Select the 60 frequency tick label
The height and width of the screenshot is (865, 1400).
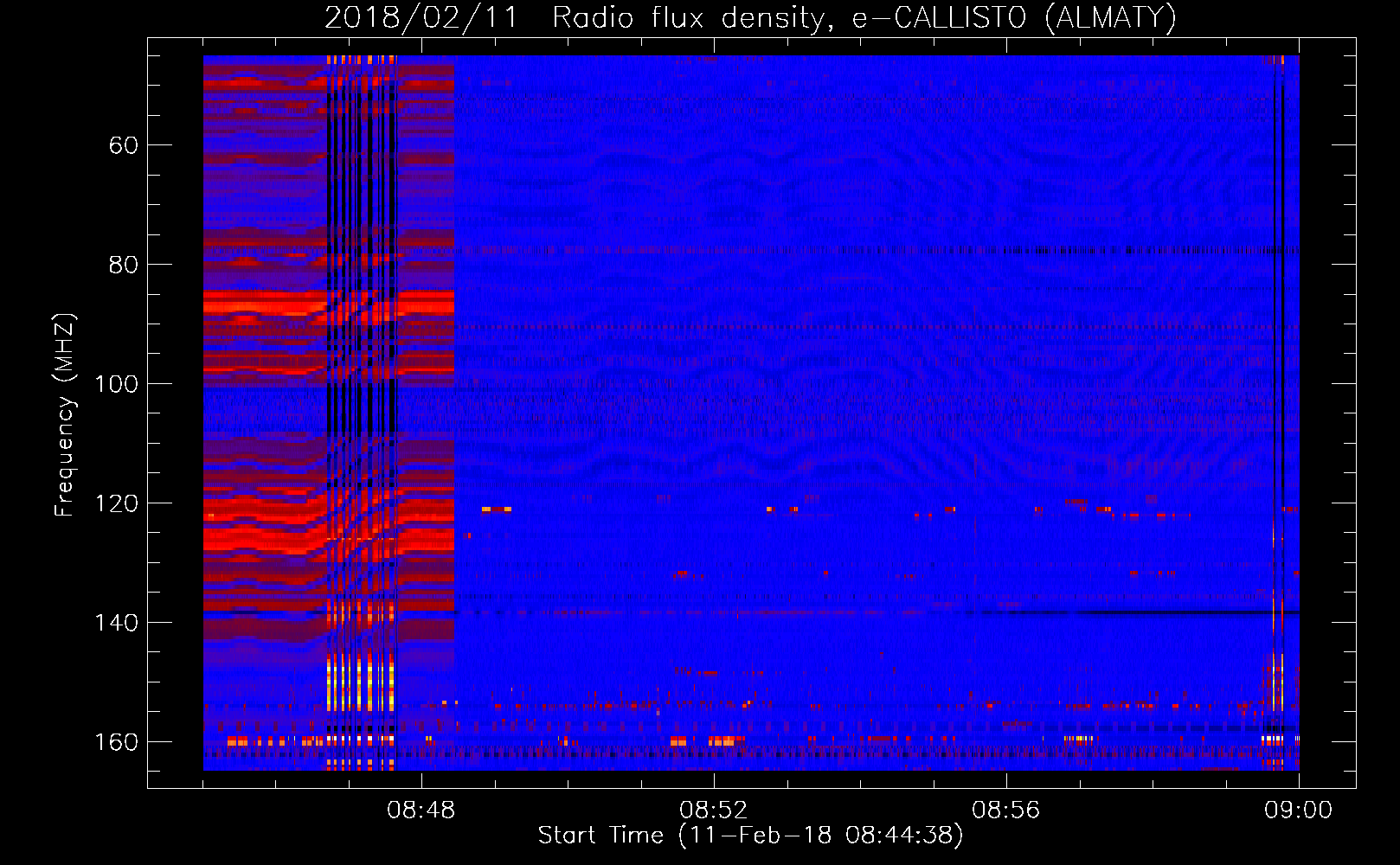(x=124, y=145)
